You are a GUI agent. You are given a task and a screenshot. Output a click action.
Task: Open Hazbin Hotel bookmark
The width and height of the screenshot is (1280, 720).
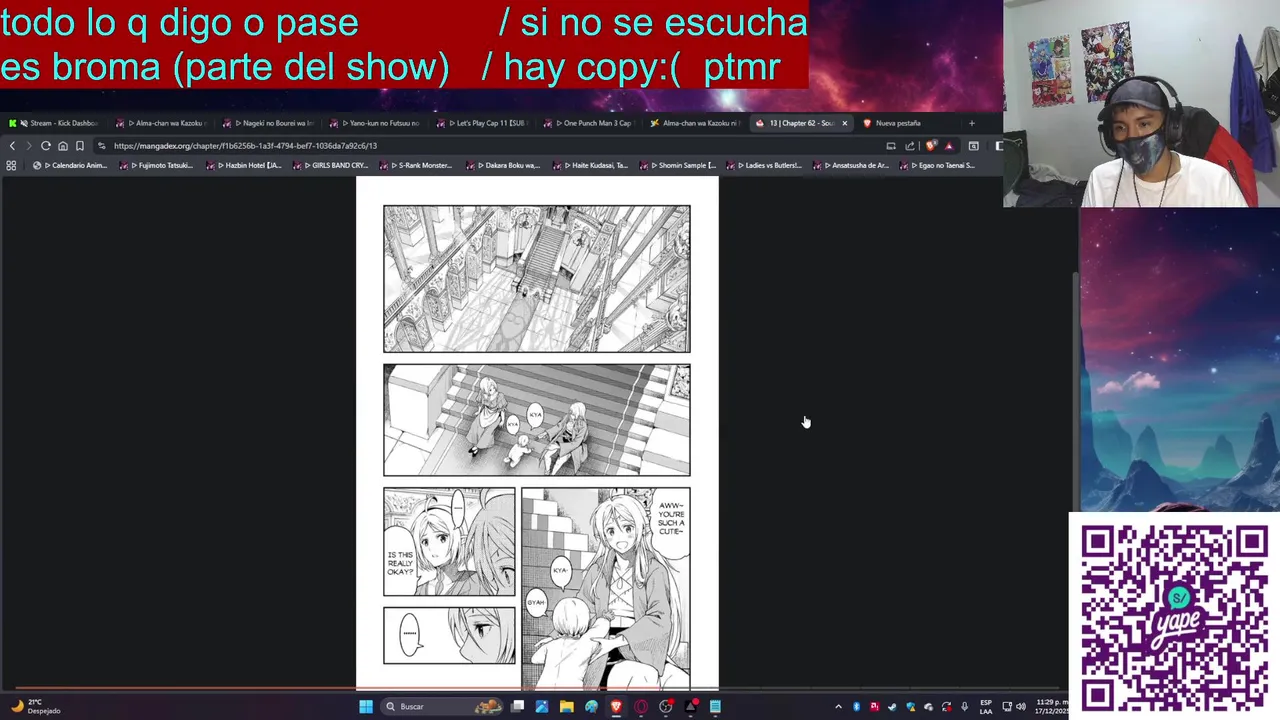pyautogui.click(x=244, y=166)
